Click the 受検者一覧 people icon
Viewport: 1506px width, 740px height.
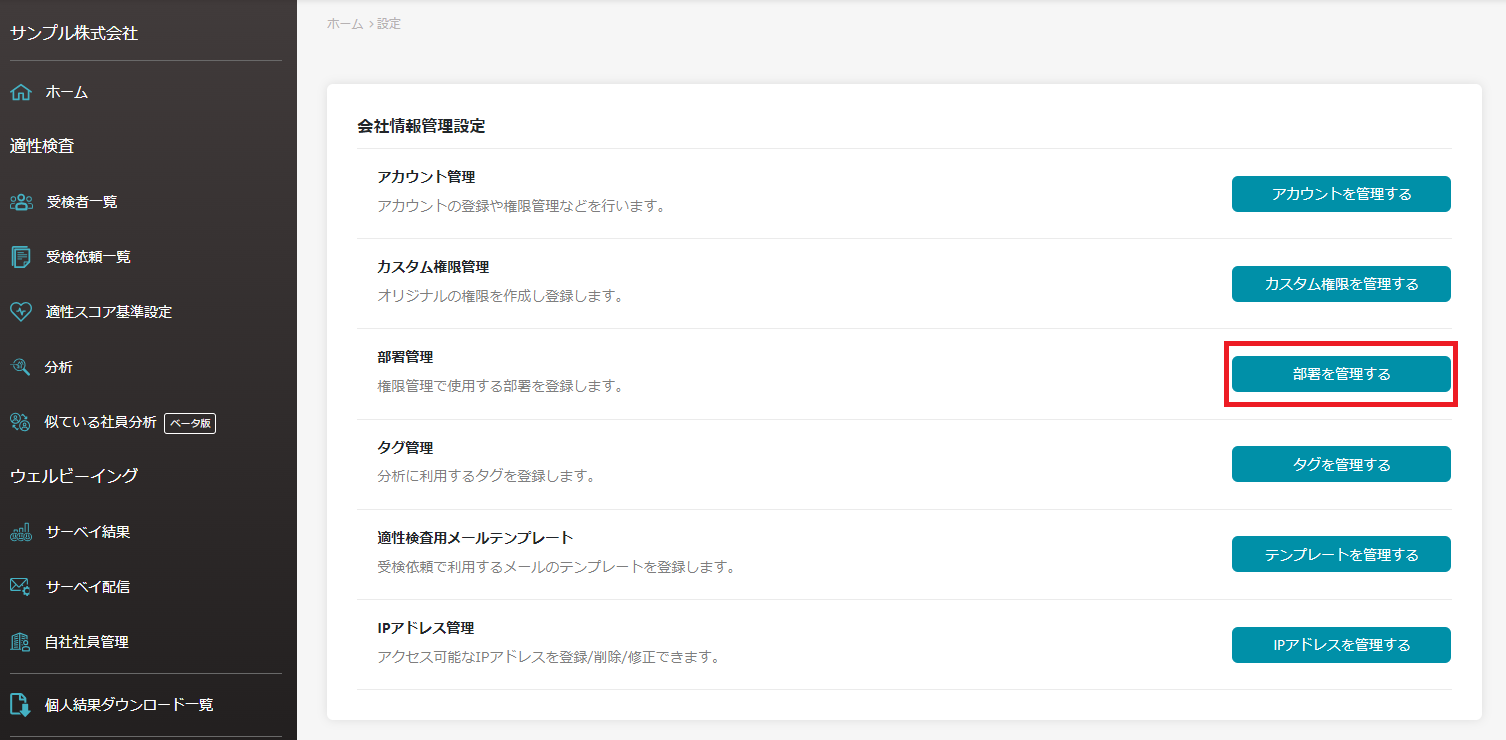click(21, 202)
